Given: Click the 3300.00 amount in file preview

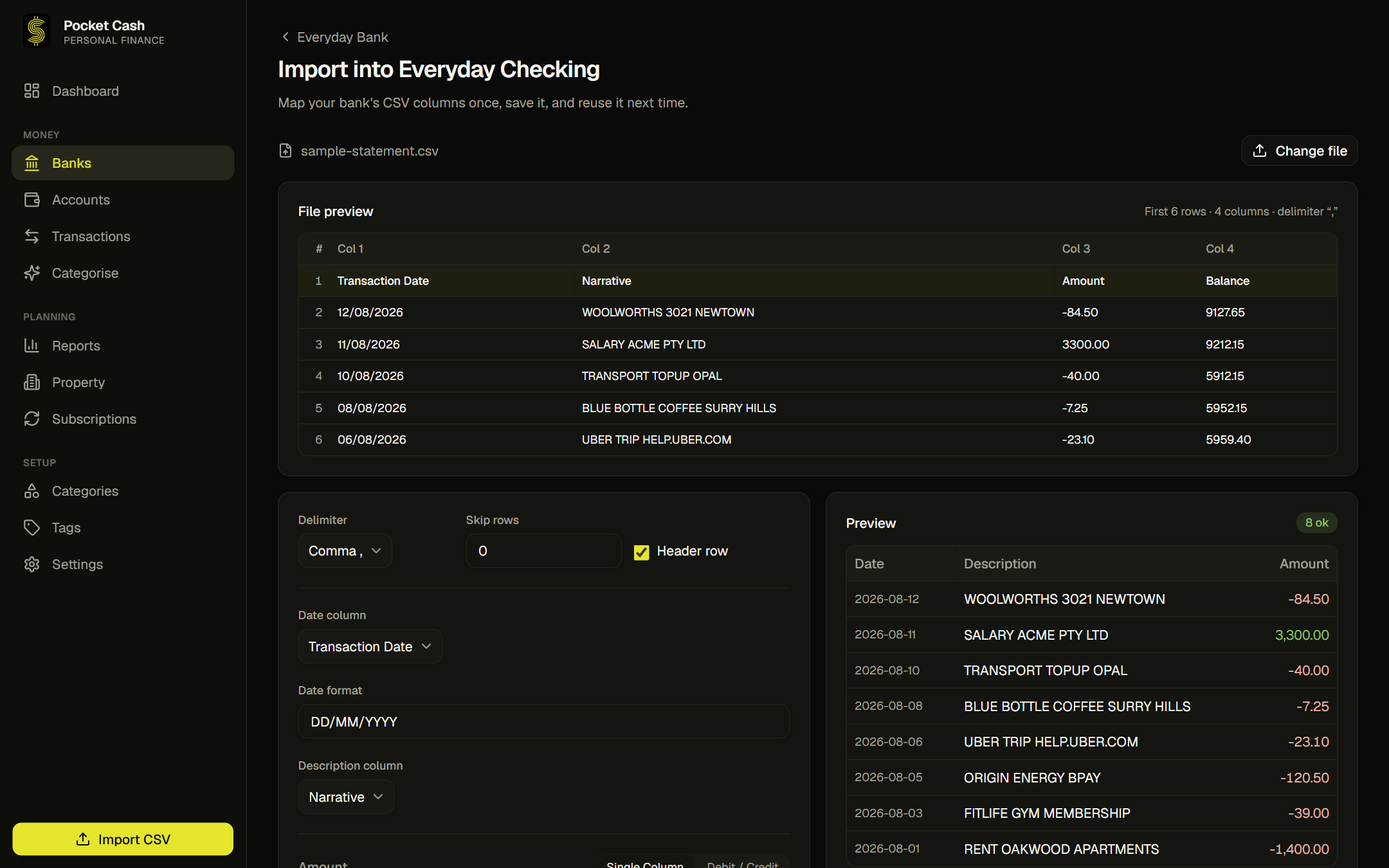Looking at the screenshot, I should [x=1085, y=344].
